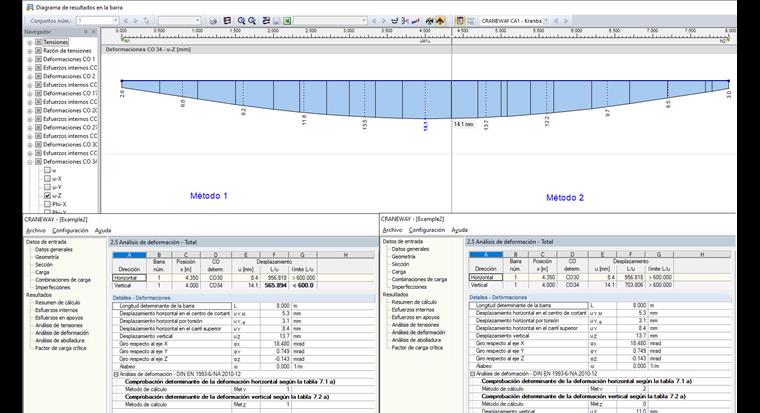
Task: Click the pick-set cursor icon after Conjuntos arrows
Action: (147, 21)
